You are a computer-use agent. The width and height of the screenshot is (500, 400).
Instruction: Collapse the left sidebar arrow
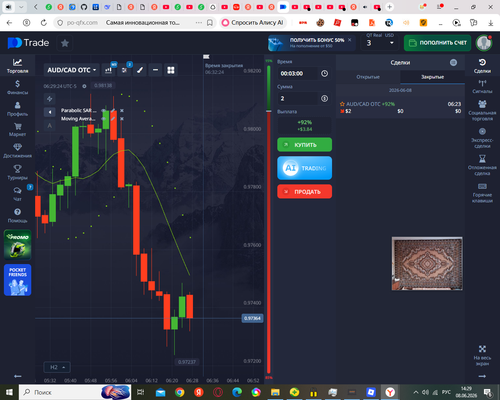[x=18, y=376]
